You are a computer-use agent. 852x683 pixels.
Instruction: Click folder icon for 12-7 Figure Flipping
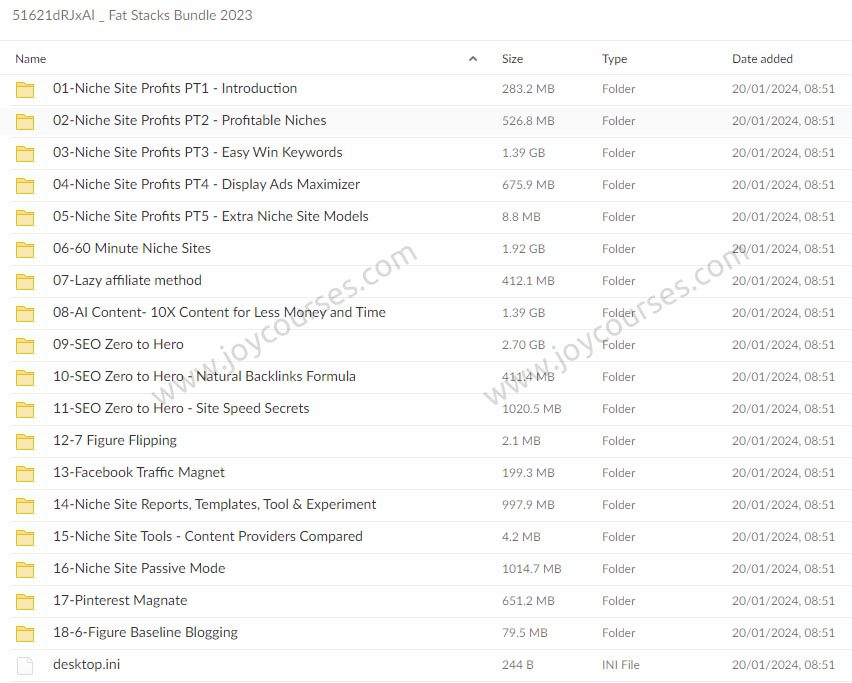[x=24, y=441]
